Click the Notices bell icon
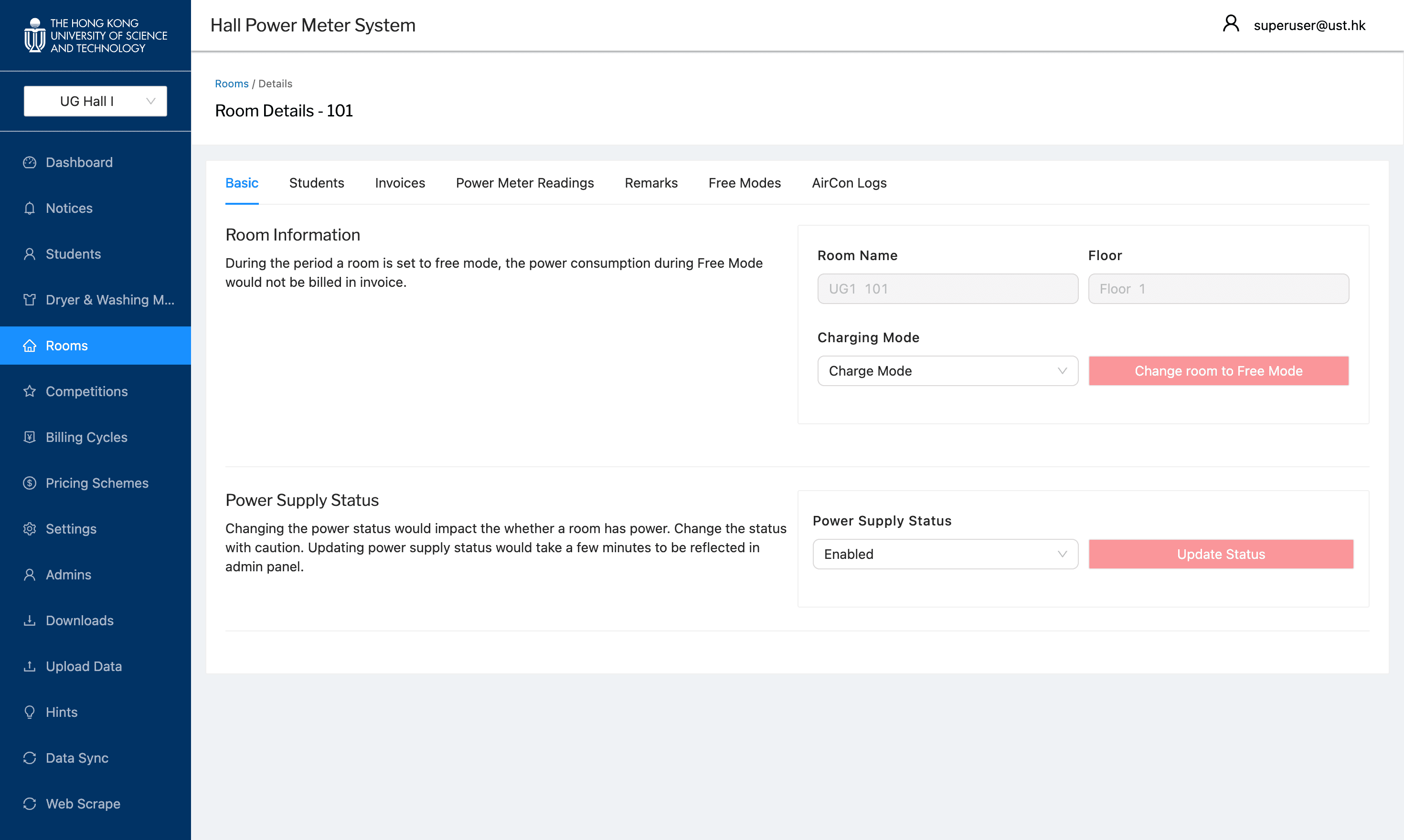This screenshot has width=1404, height=840. pyautogui.click(x=30, y=208)
